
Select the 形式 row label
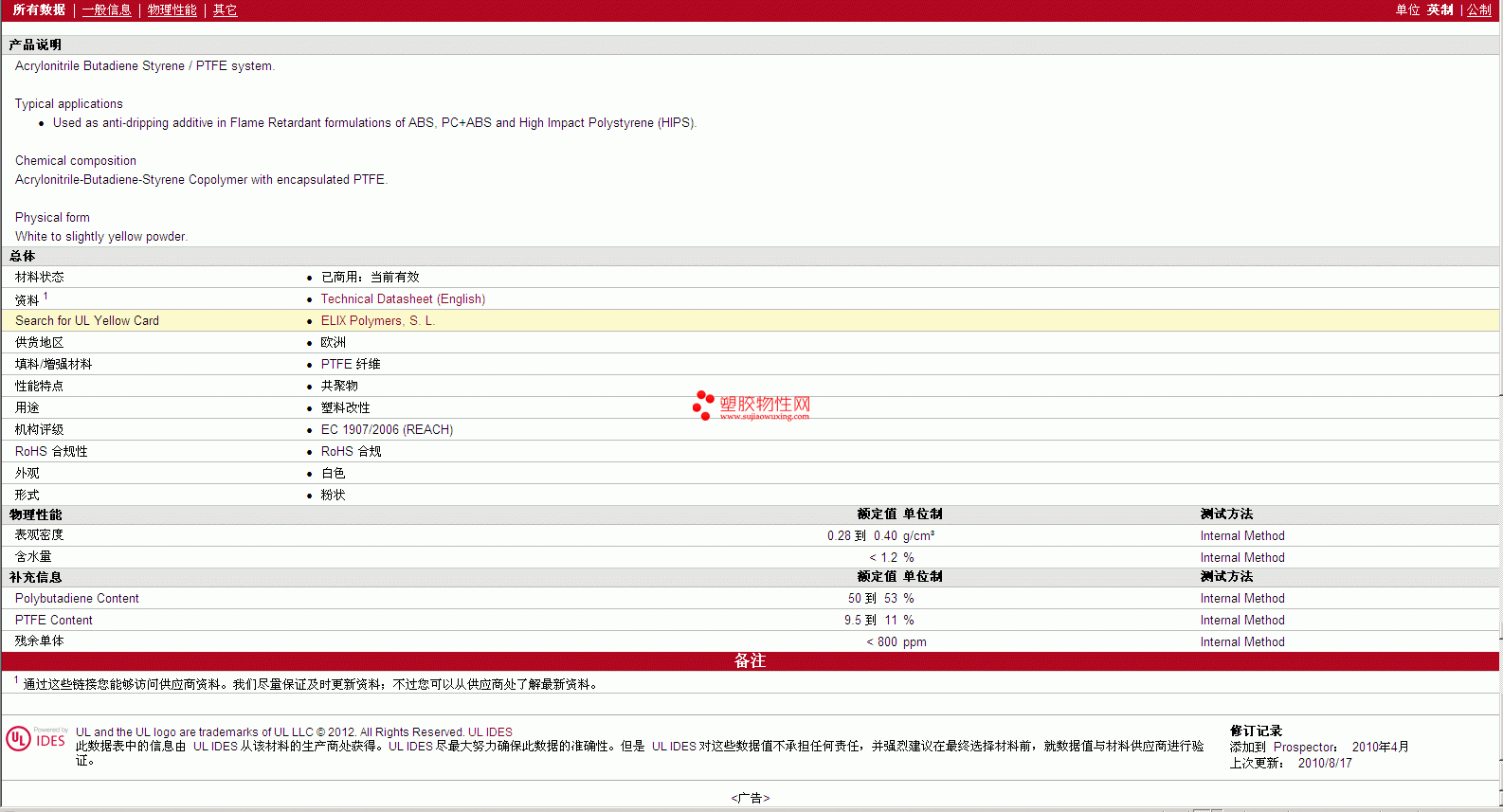tap(27, 495)
